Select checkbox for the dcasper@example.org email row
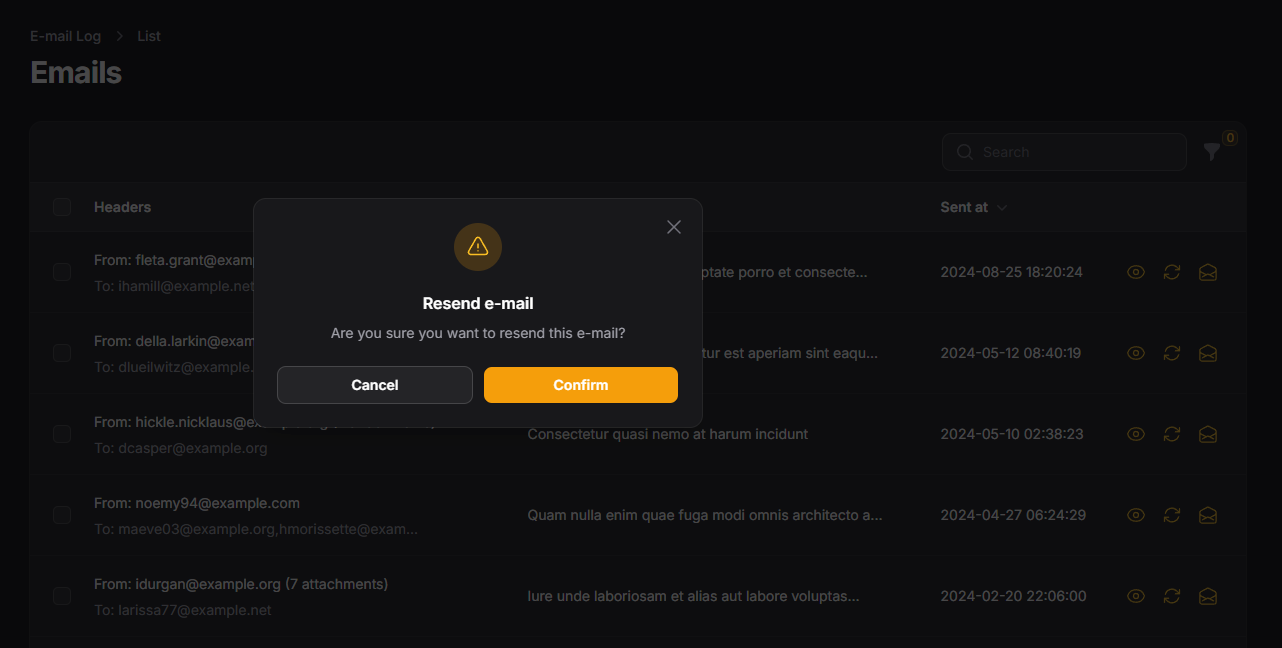This screenshot has height=648, width=1282. pos(62,434)
